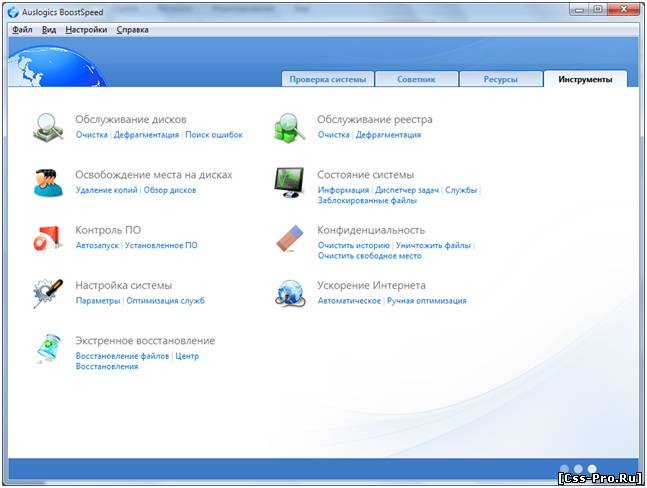Open the Диспетчер задач link
Screen dimensions: 647x488
point(407,190)
